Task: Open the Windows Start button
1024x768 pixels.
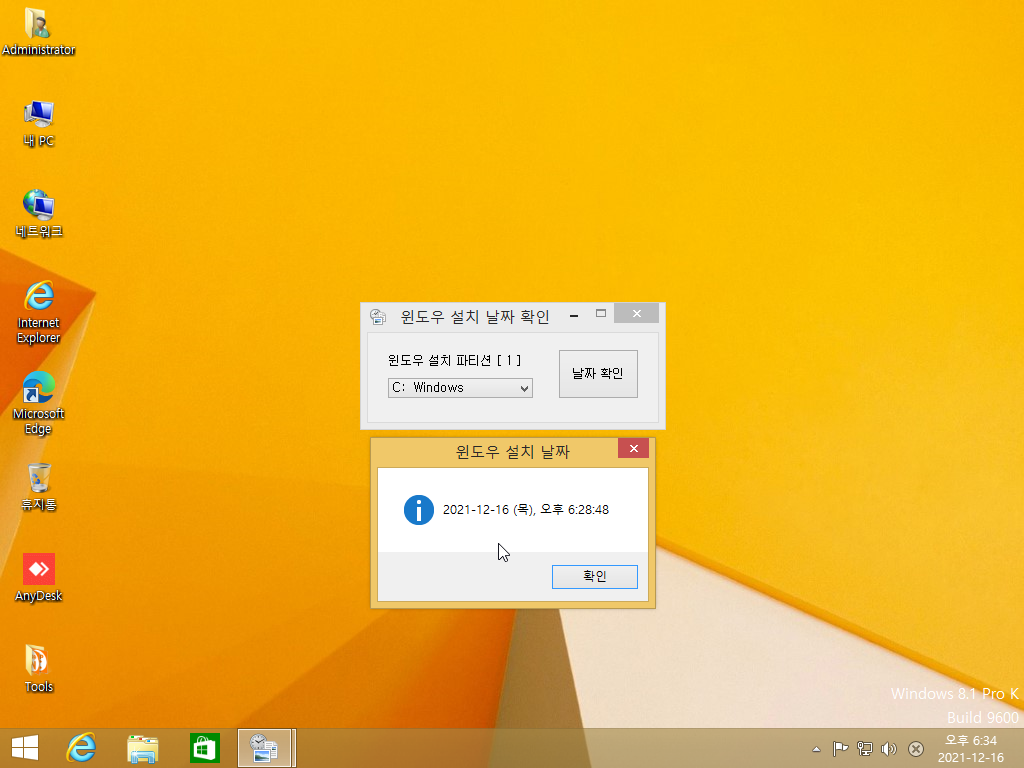Action: click(x=25, y=748)
